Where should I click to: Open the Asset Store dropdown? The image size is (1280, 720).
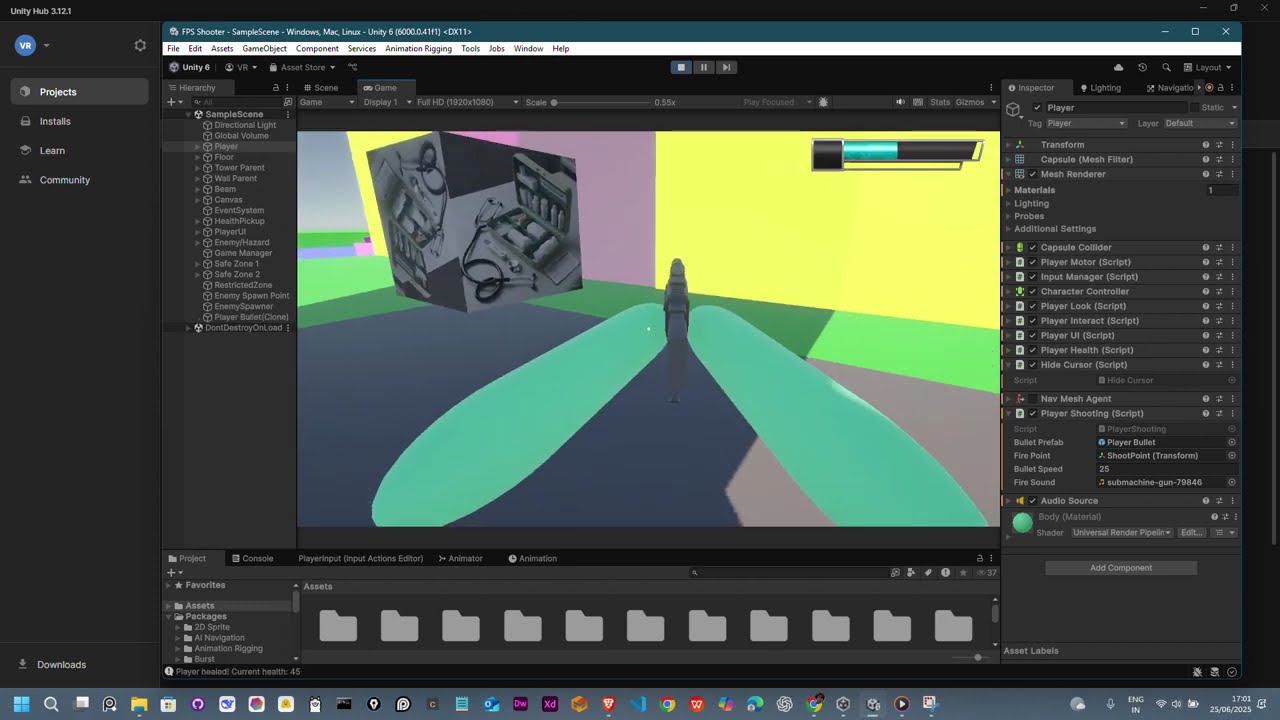click(x=303, y=67)
